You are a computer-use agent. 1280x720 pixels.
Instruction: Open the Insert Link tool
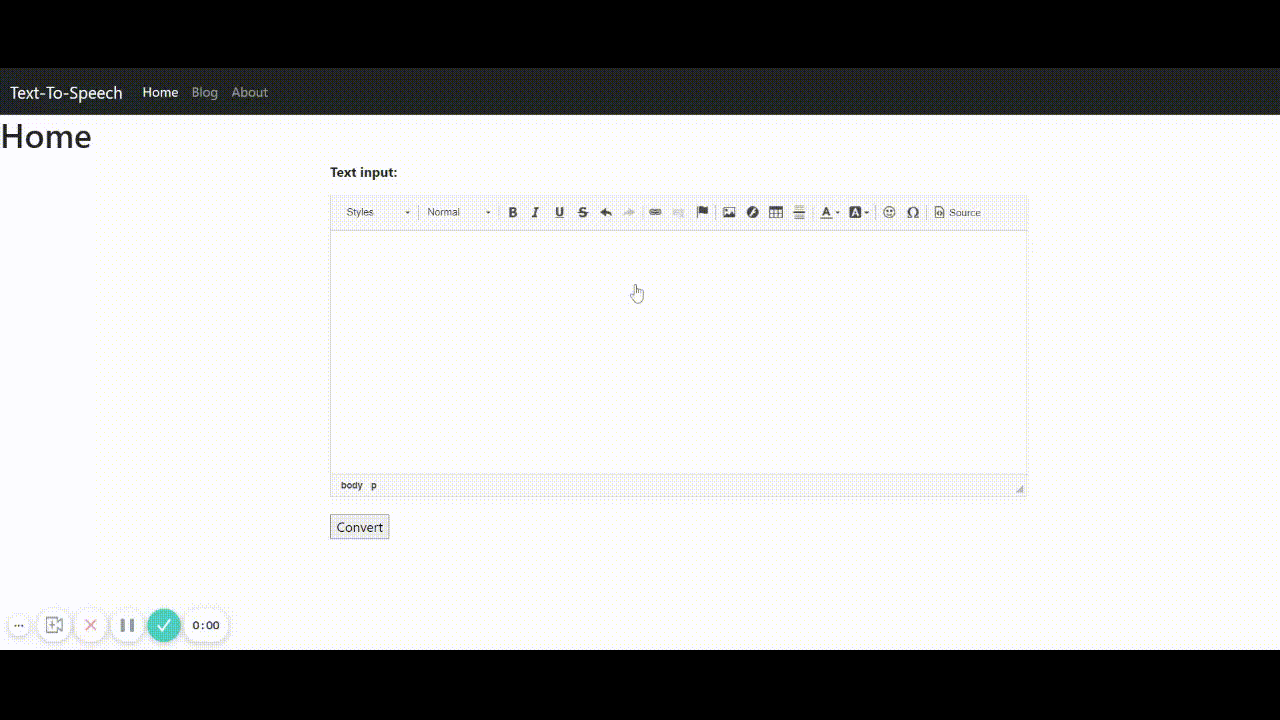pyautogui.click(x=655, y=212)
